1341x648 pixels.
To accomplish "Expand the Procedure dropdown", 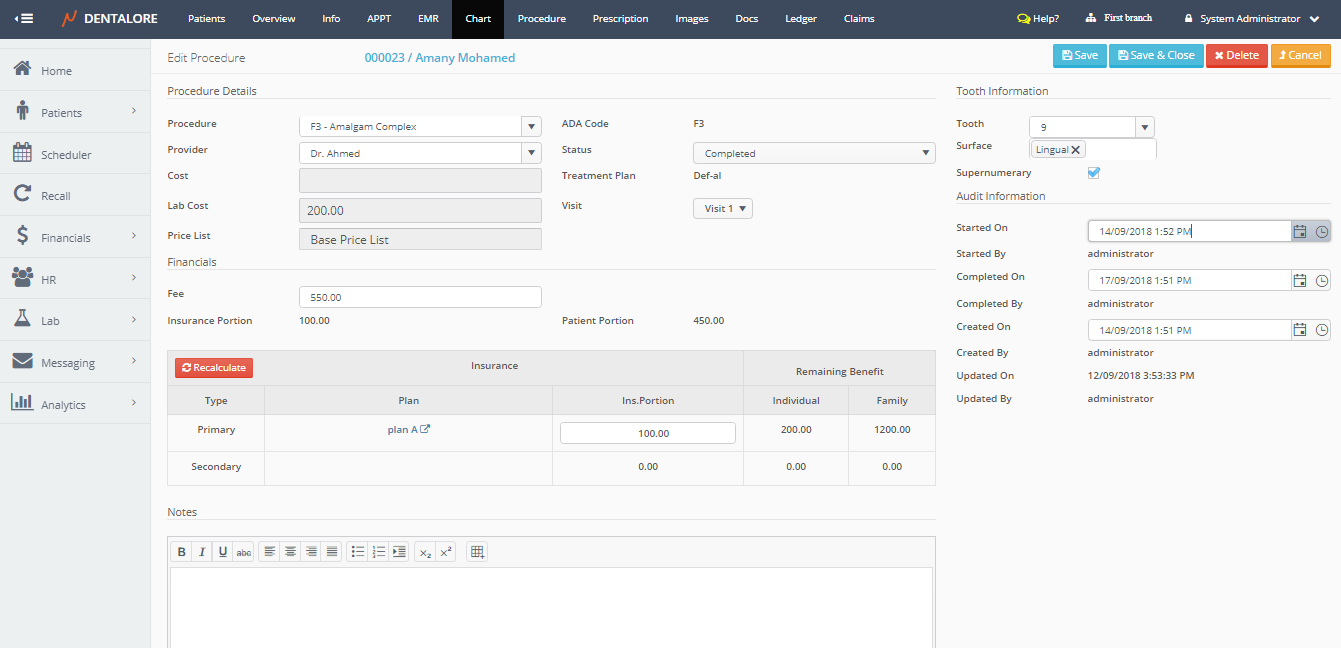I will click(531, 127).
